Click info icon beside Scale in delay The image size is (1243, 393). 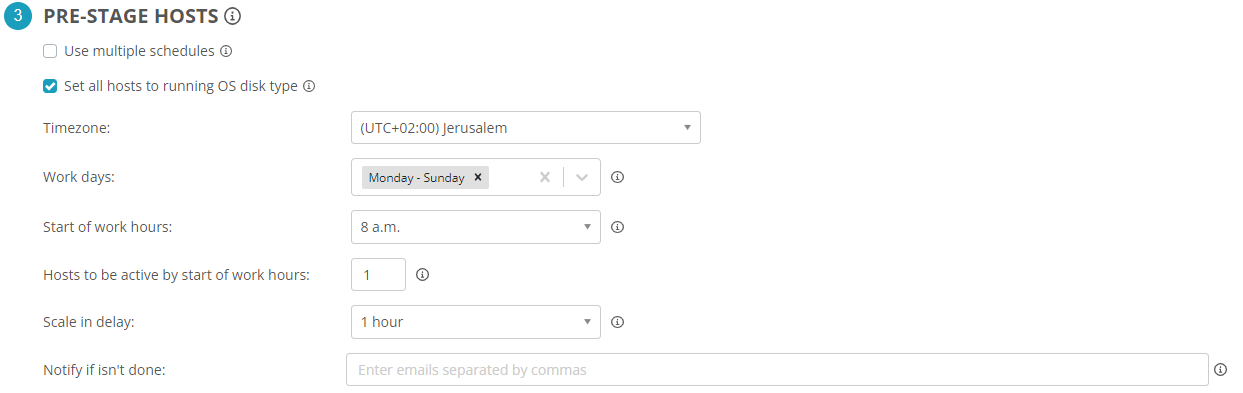coord(617,322)
